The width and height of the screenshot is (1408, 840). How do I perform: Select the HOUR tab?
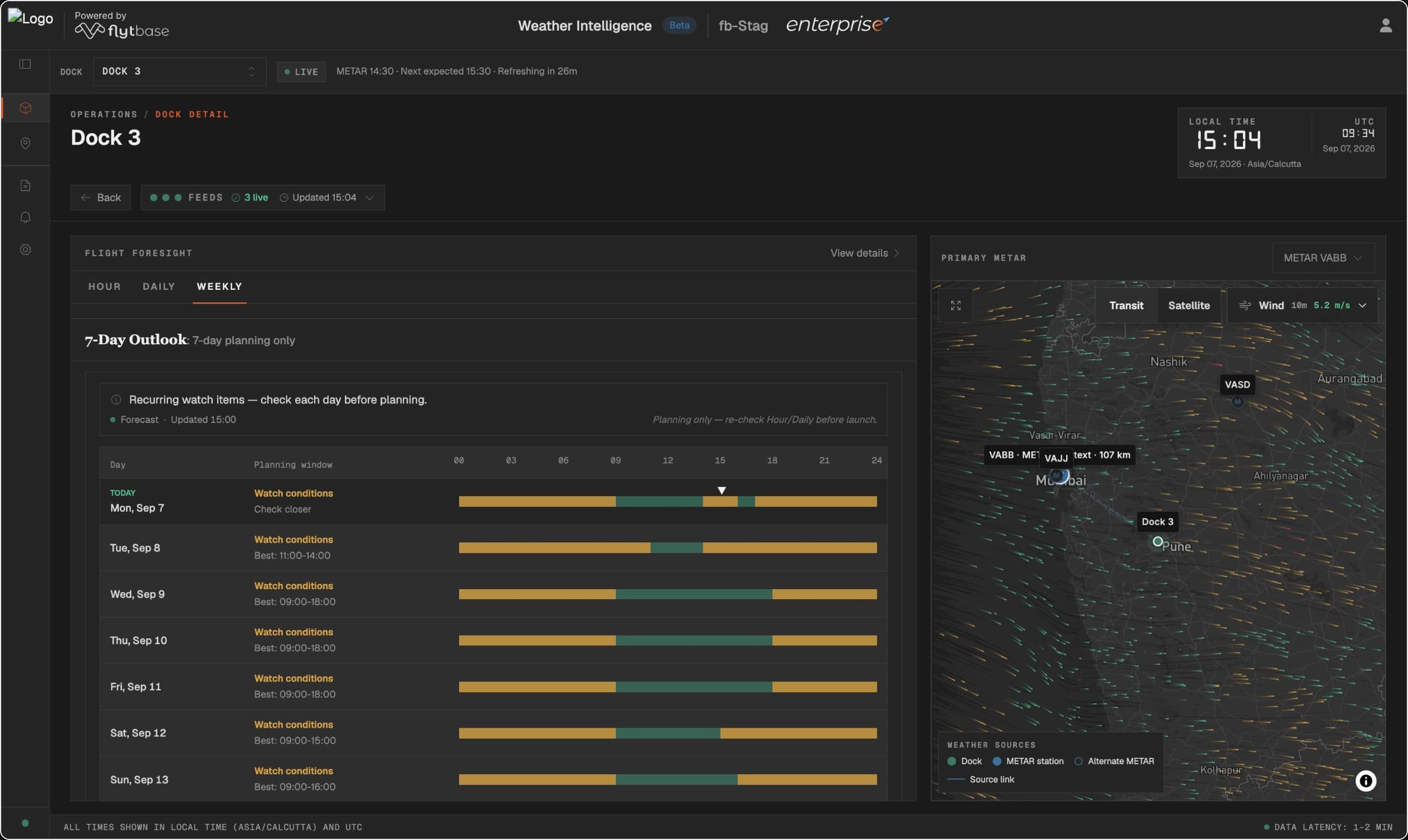tap(105, 286)
